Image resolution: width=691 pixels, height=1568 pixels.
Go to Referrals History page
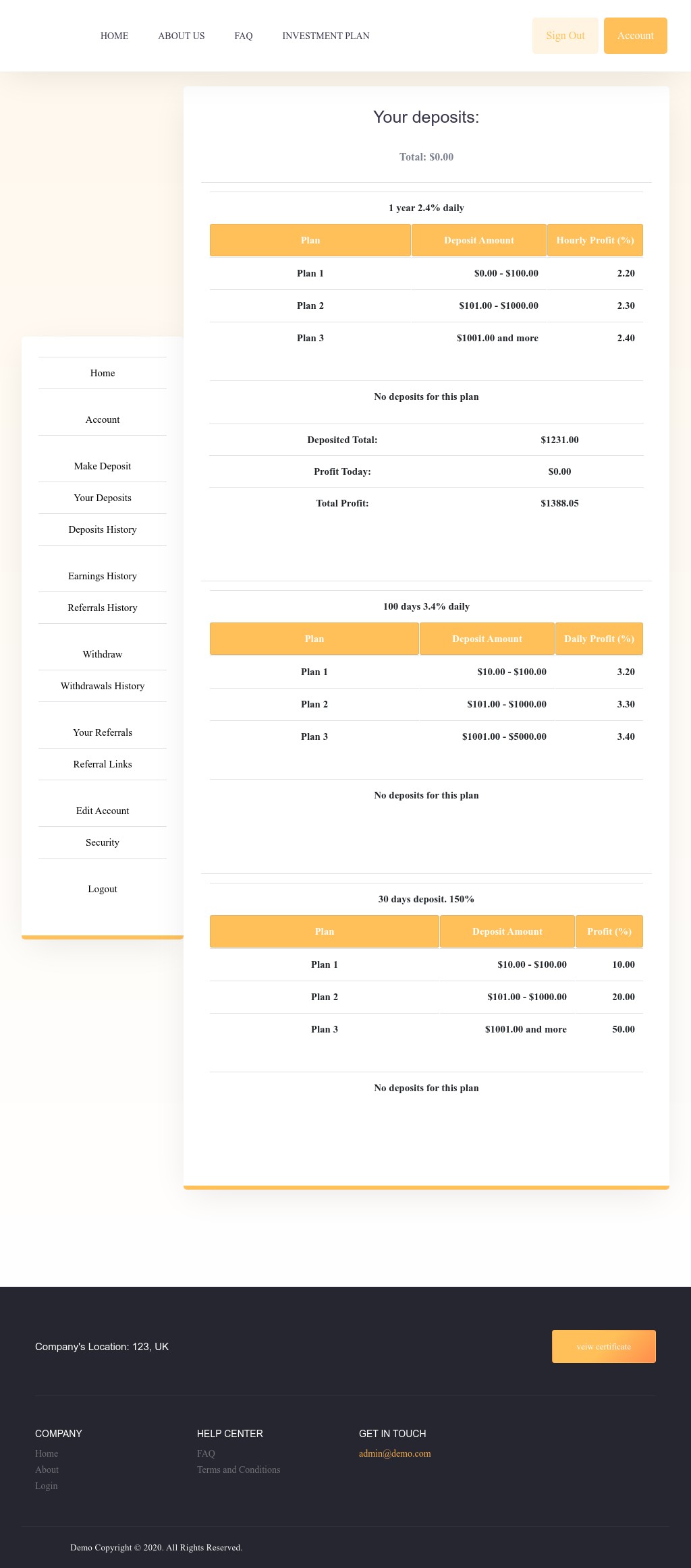[103, 608]
